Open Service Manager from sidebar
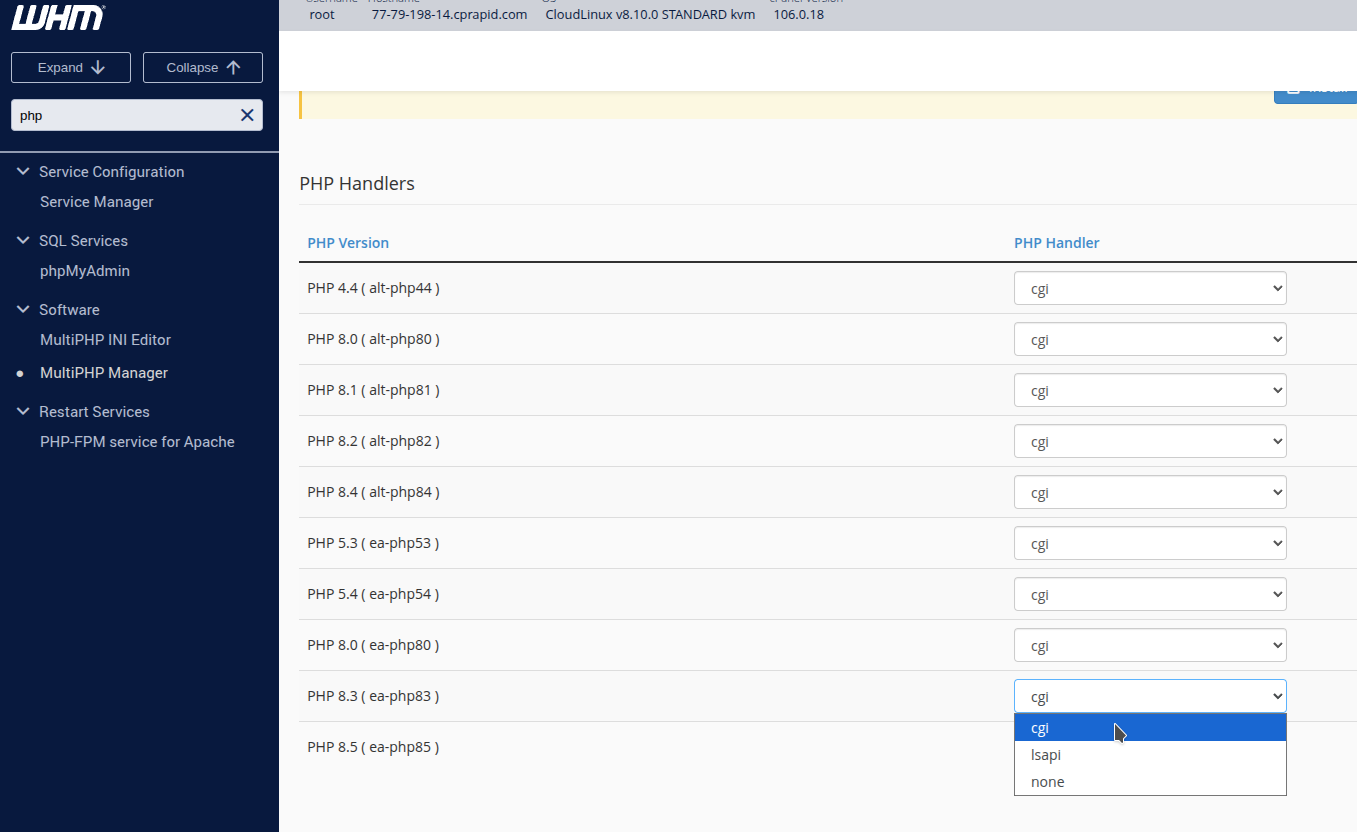This screenshot has width=1357, height=832. click(x=97, y=202)
